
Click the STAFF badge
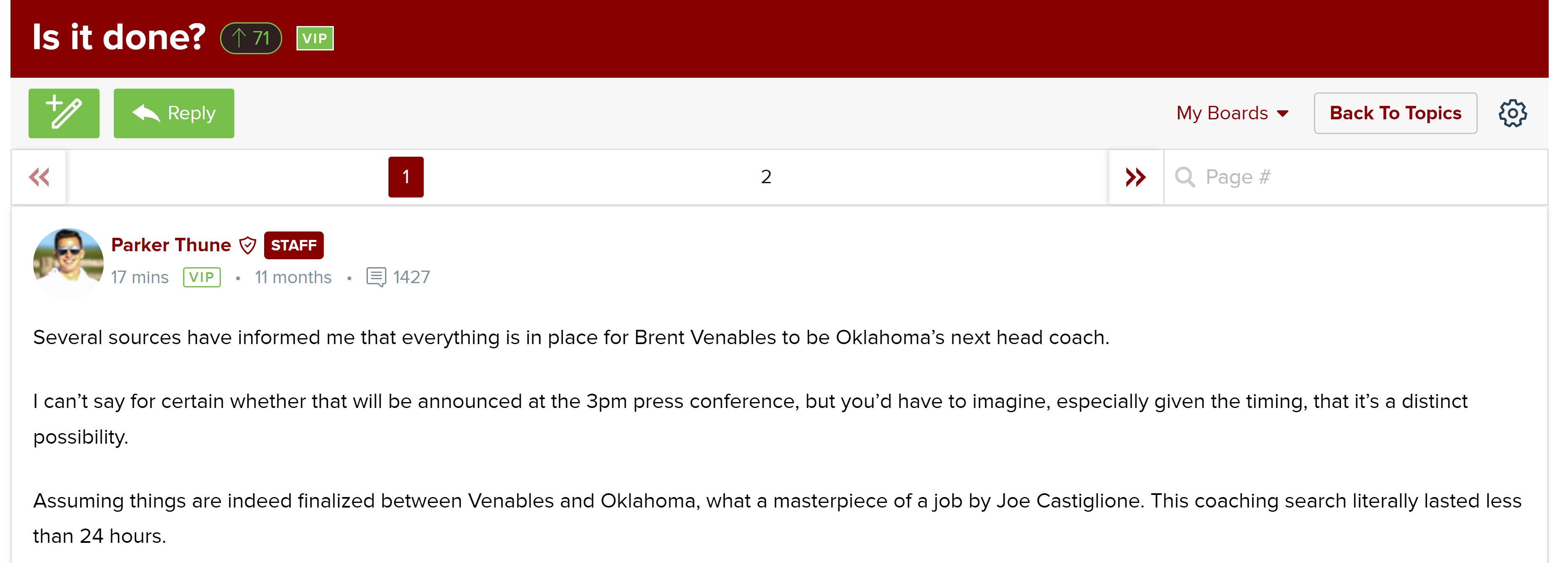pos(294,245)
